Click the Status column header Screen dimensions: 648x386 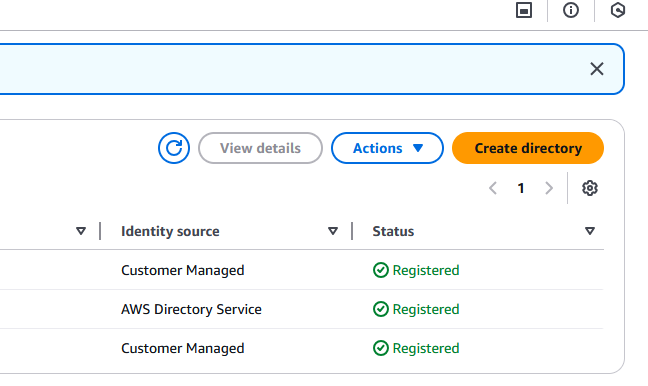point(393,231)
